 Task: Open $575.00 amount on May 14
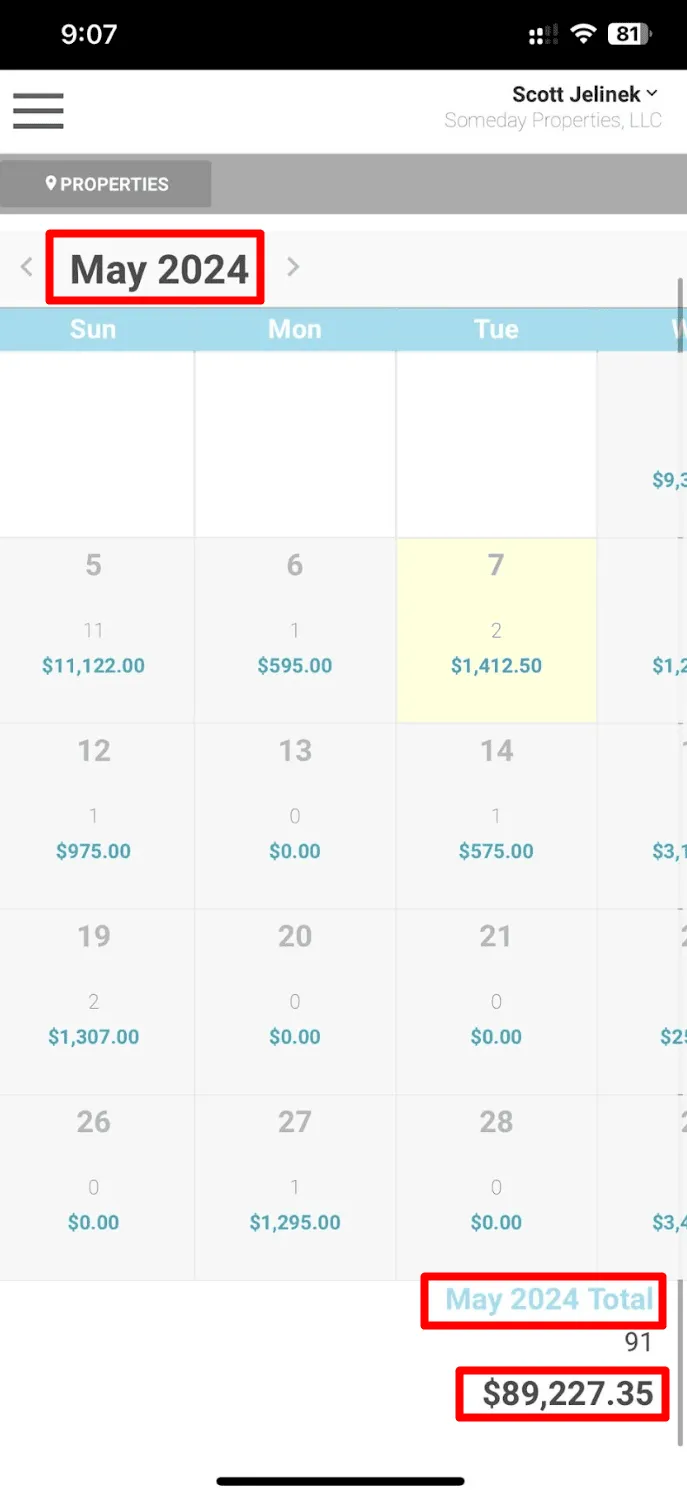click(496, 851)
